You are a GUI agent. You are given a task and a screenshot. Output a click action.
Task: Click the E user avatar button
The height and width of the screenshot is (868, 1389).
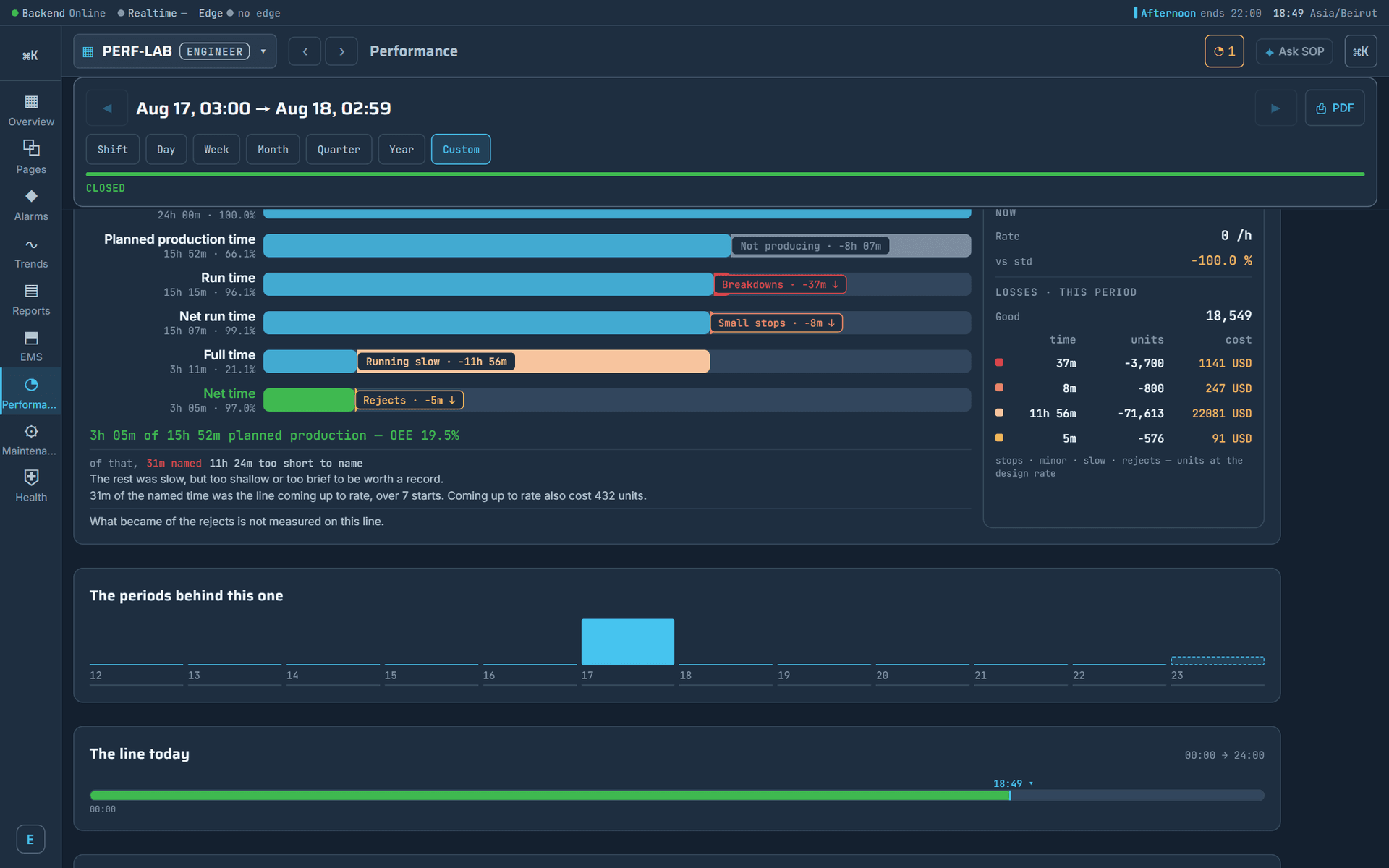coord(30,839)
